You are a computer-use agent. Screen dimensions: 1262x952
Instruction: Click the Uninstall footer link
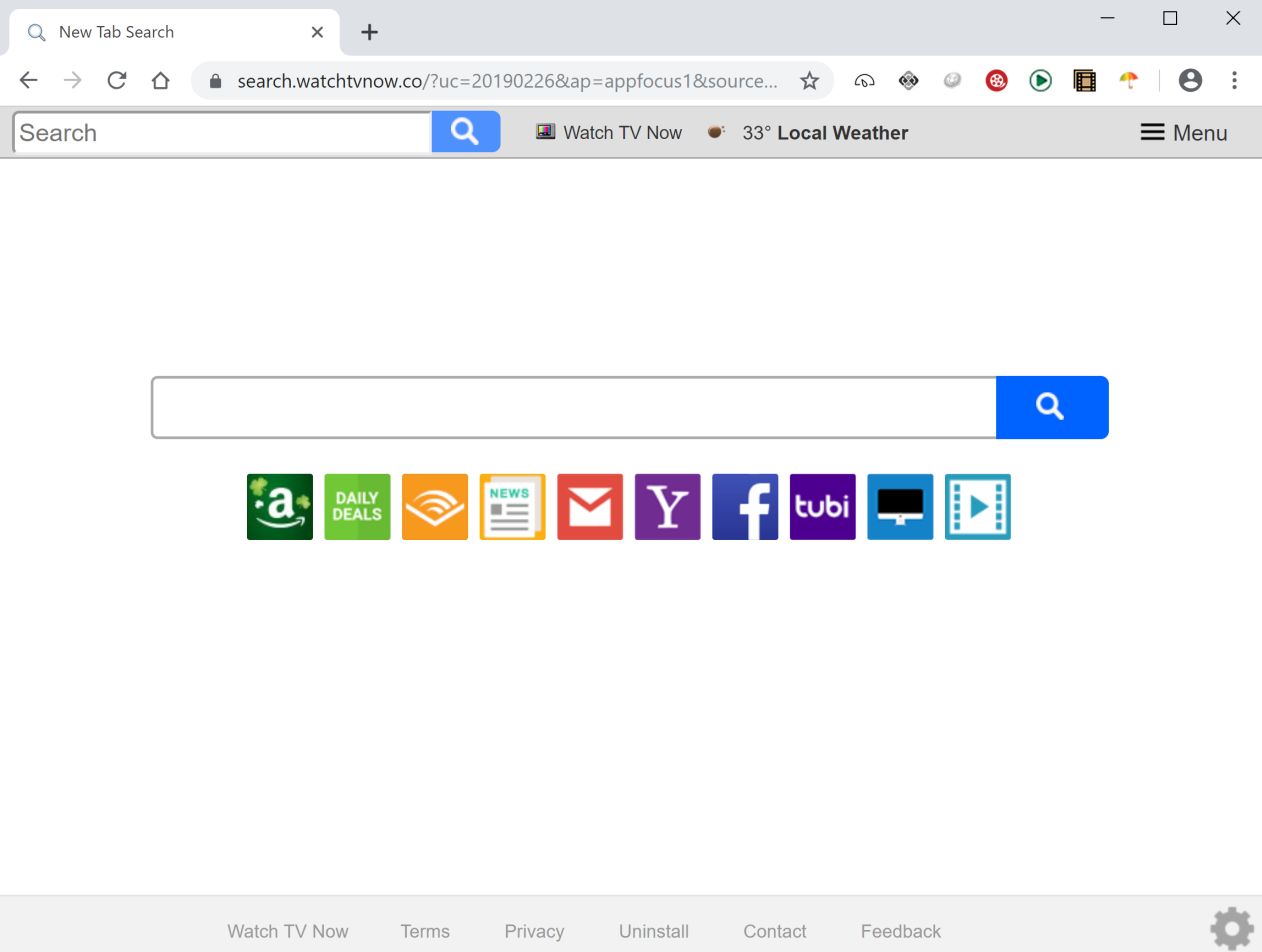pos(653,931)
